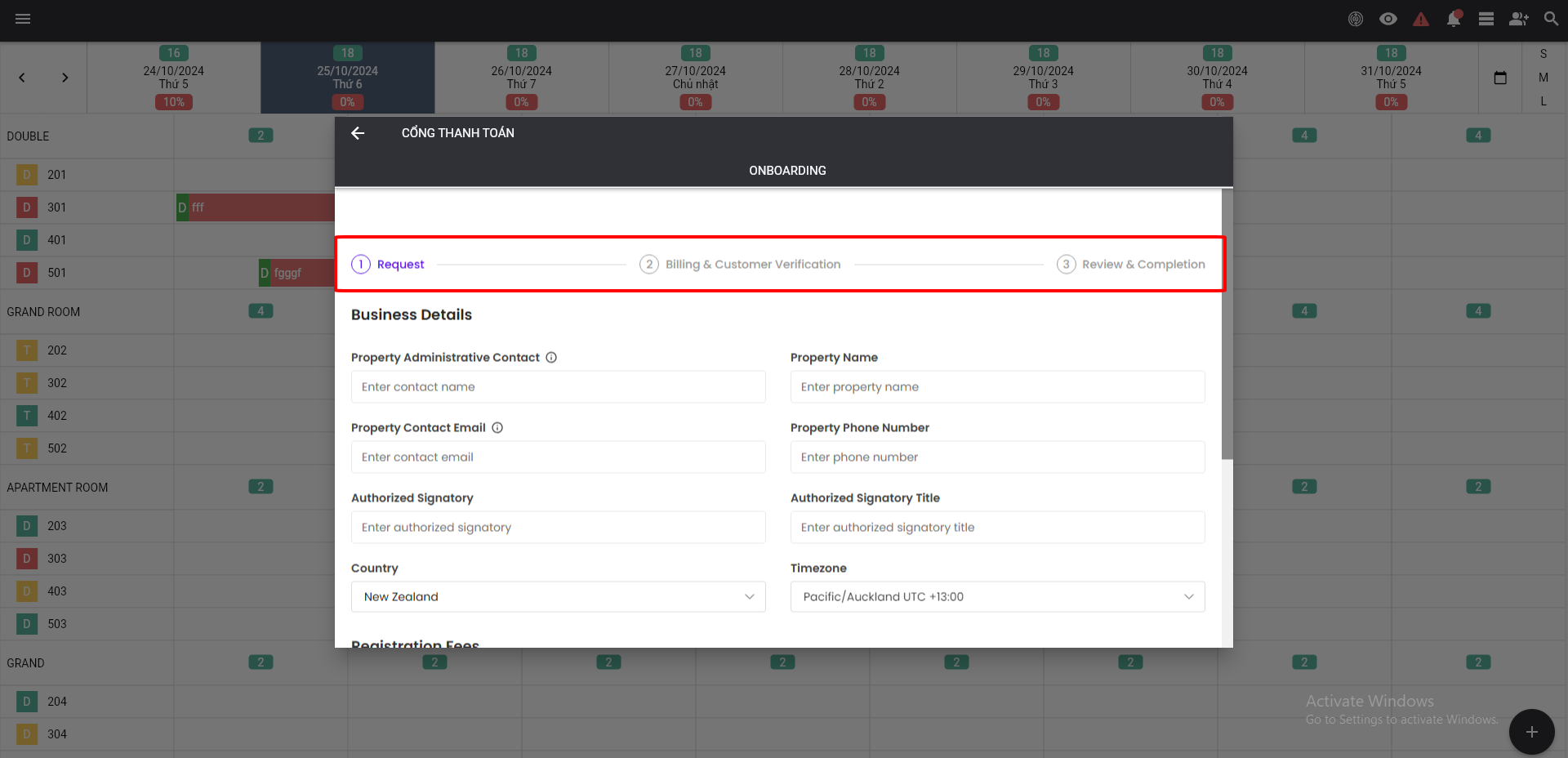Click the red D icon of room 501
The height and width of the screenshot is (758, 1568).
(27, 273)
